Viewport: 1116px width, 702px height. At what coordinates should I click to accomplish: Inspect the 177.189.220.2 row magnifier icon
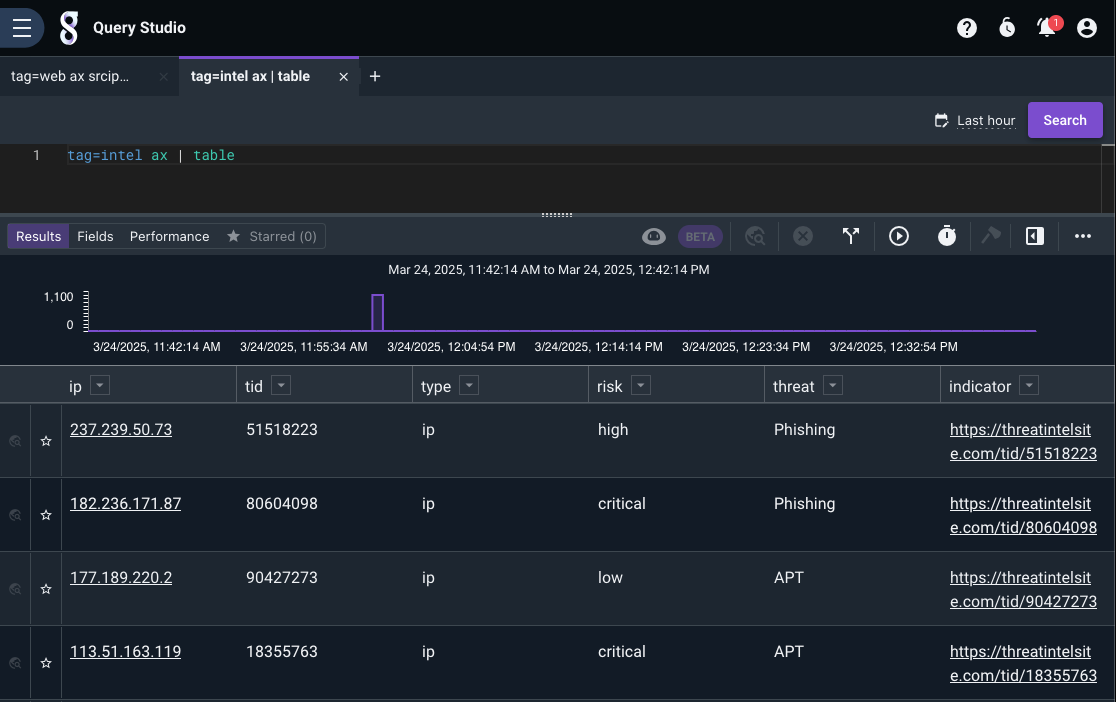coord(15,590)
